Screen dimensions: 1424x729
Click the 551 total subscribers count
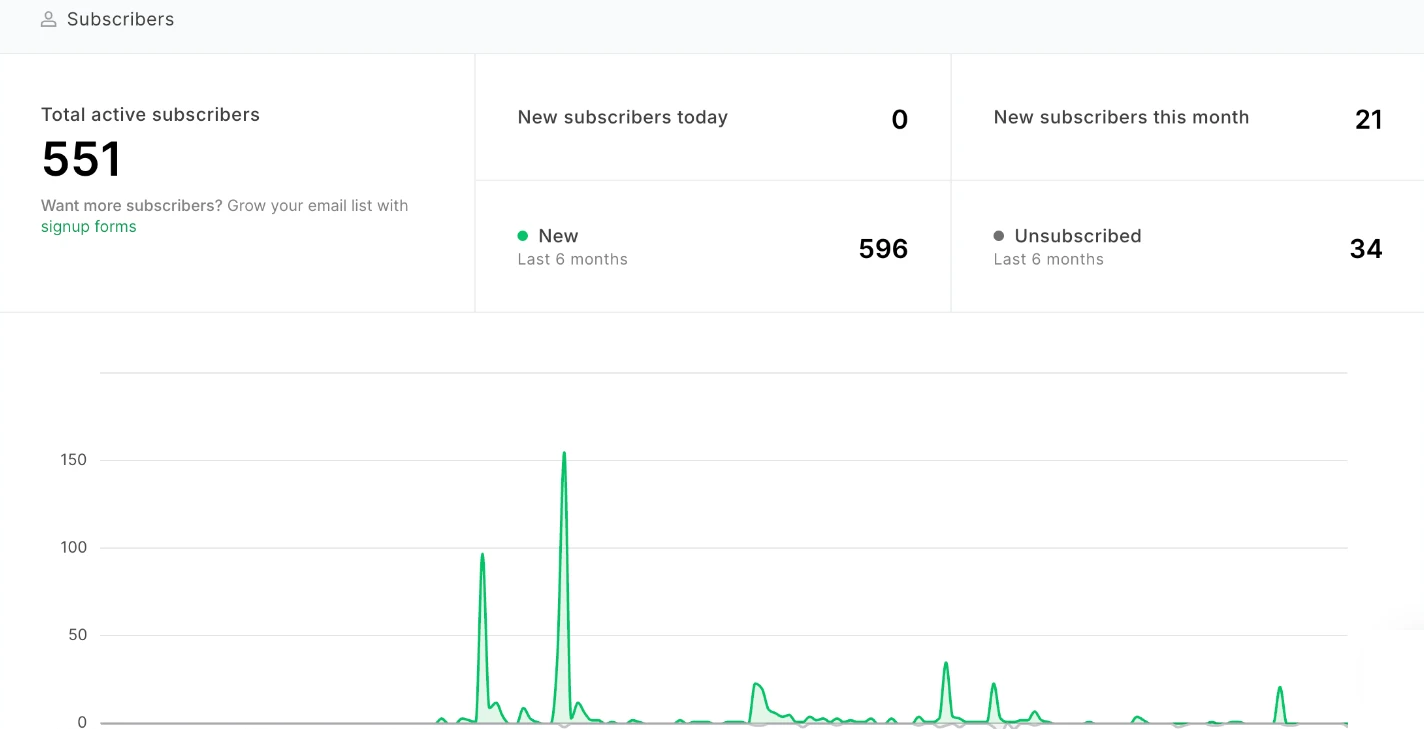click(x=81, y=159)
